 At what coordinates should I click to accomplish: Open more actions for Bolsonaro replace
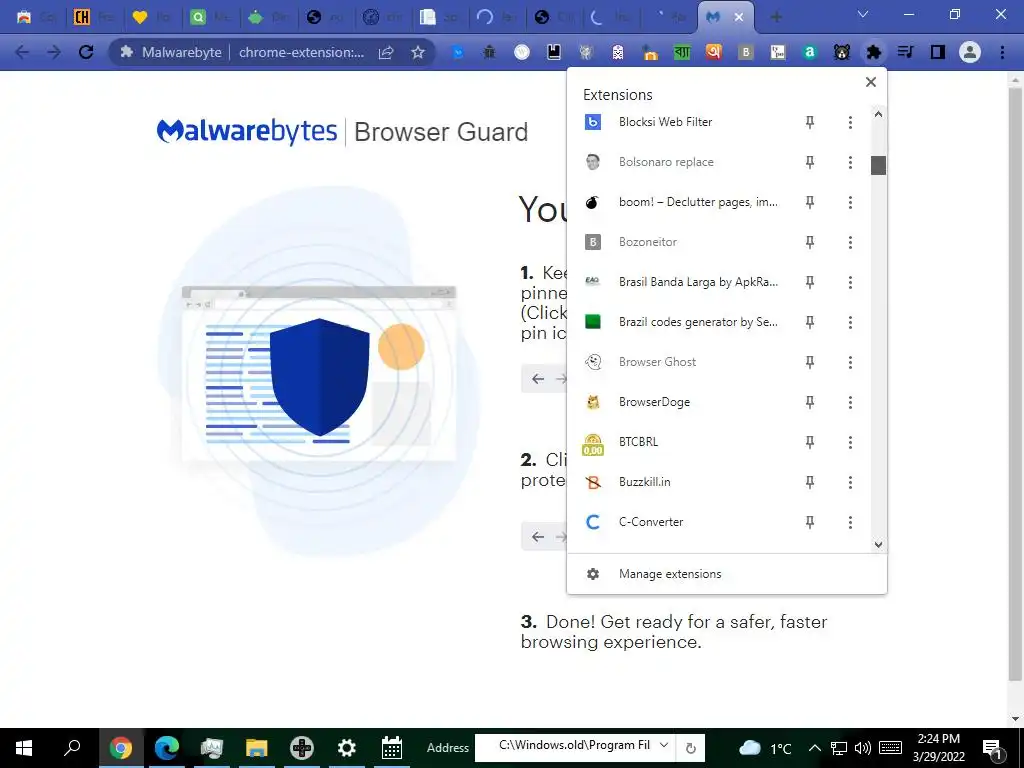click(850, 162)
